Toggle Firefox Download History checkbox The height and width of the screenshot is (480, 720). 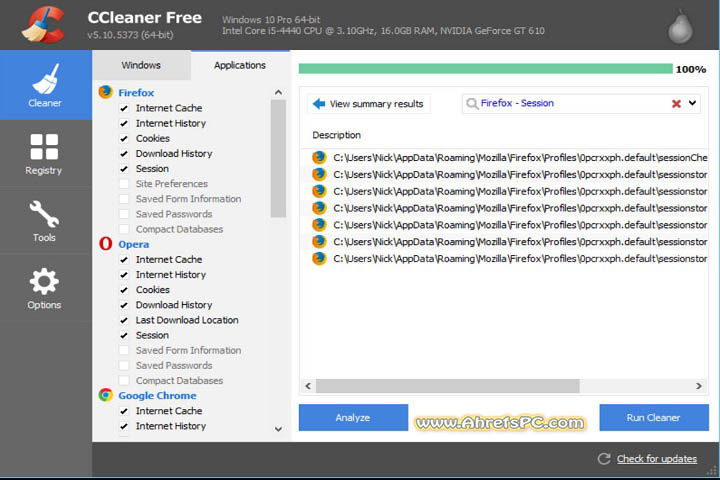(x=124, y=154)
